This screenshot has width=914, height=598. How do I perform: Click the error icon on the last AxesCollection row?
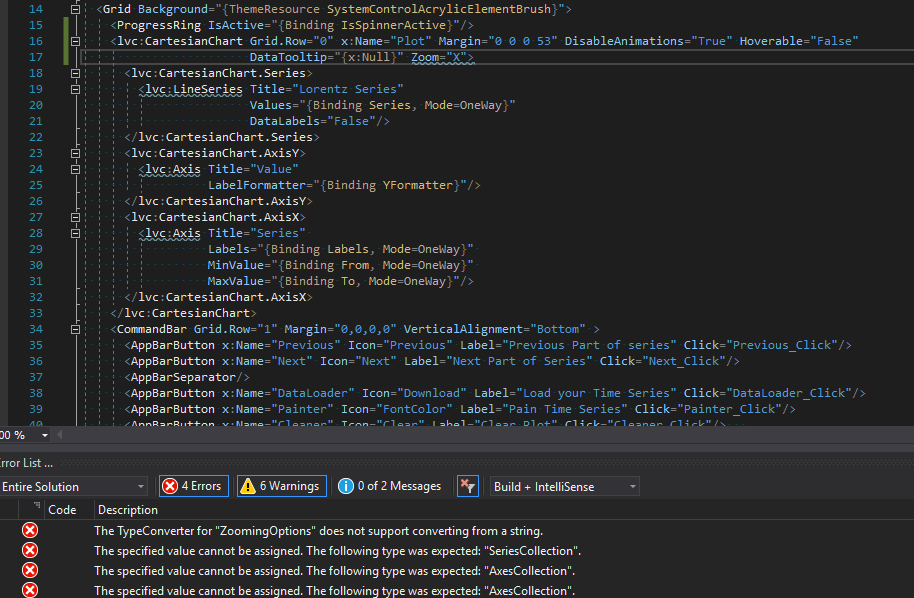pyautogui.click(x=29, y=589)
